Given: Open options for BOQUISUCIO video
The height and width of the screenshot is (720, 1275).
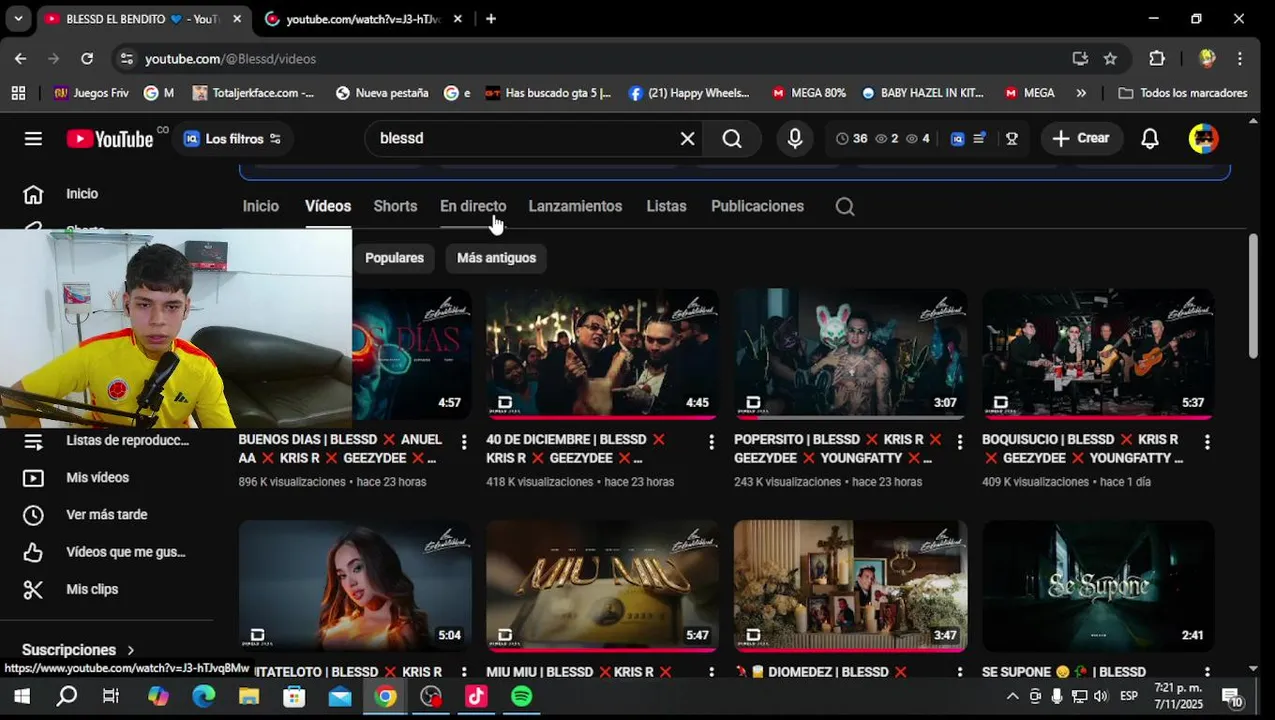Looking at the screenshot, I should [x=1207, y=441].
